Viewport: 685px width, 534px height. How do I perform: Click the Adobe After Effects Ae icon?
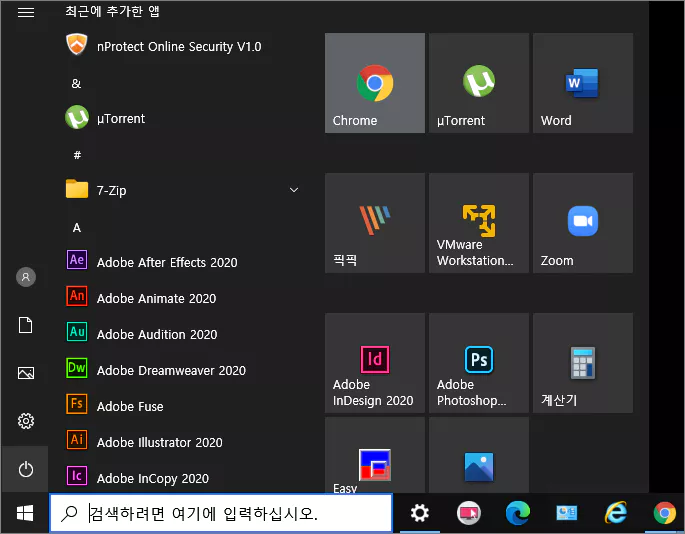(77, 260)
